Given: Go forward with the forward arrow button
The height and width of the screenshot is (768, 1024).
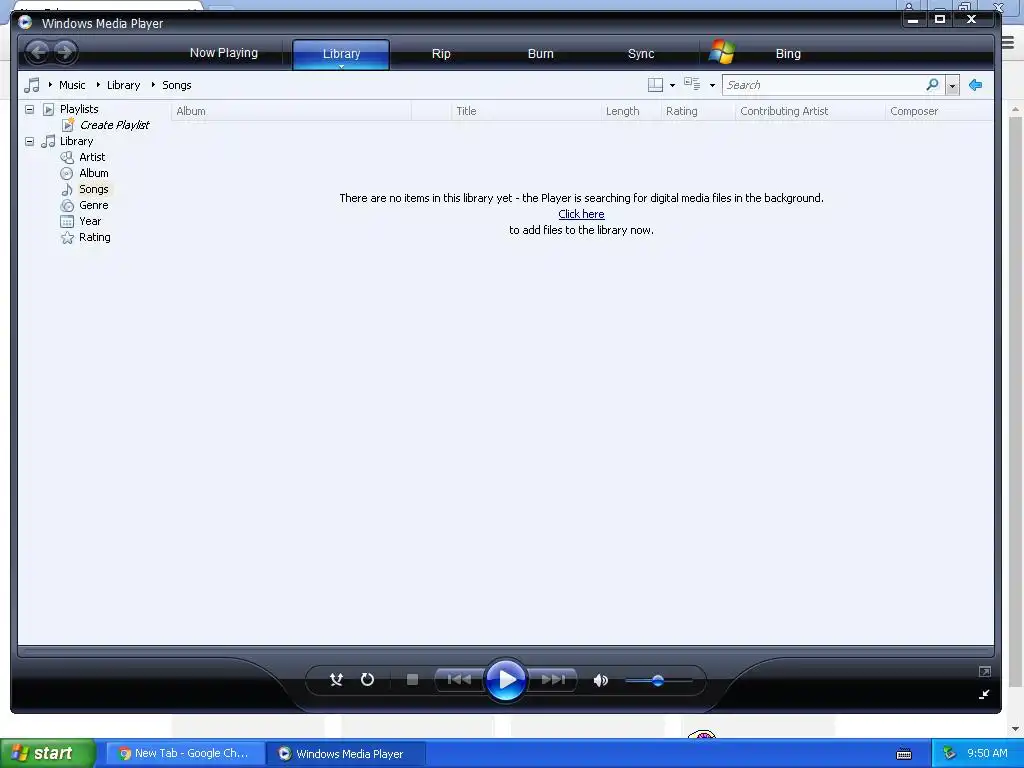Looking at the screenshot, I should pyautogui.click(x=65, y=52).
